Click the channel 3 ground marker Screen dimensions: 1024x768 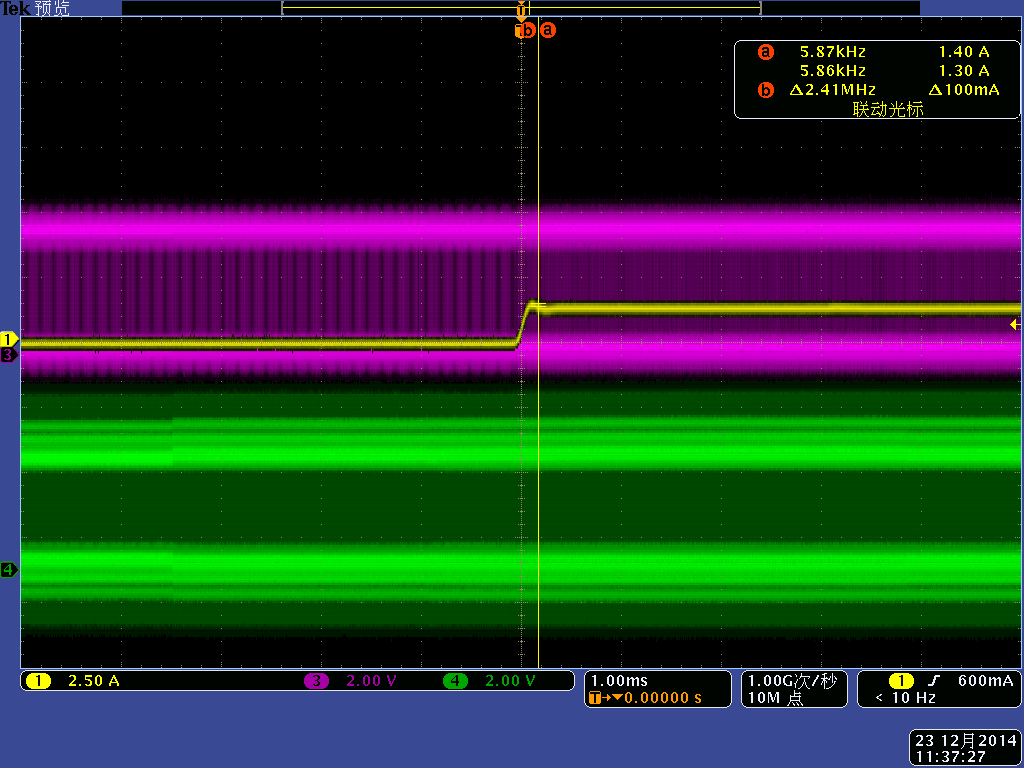coord(8,355)
